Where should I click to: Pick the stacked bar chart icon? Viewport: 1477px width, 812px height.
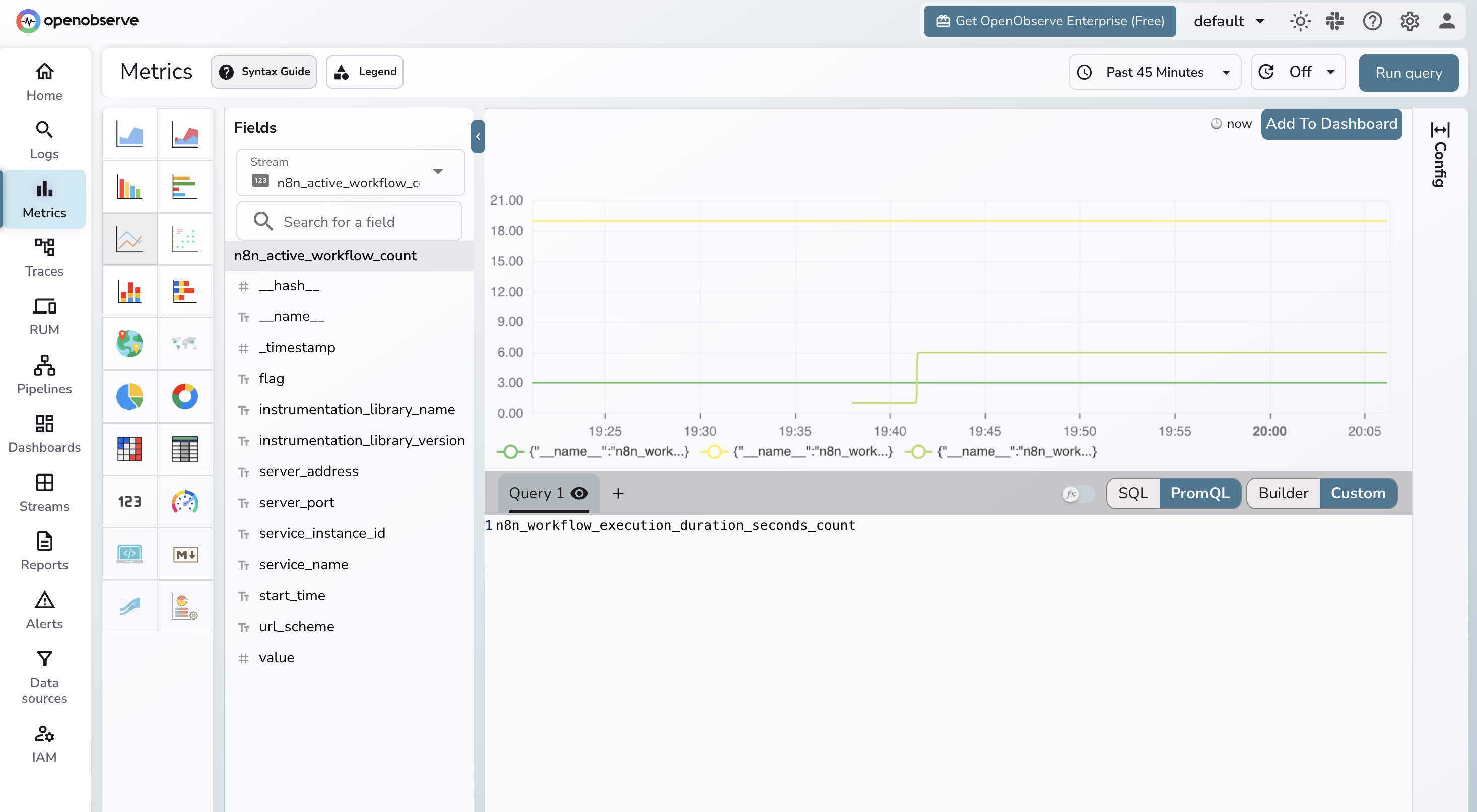click(x=129, y=291)
